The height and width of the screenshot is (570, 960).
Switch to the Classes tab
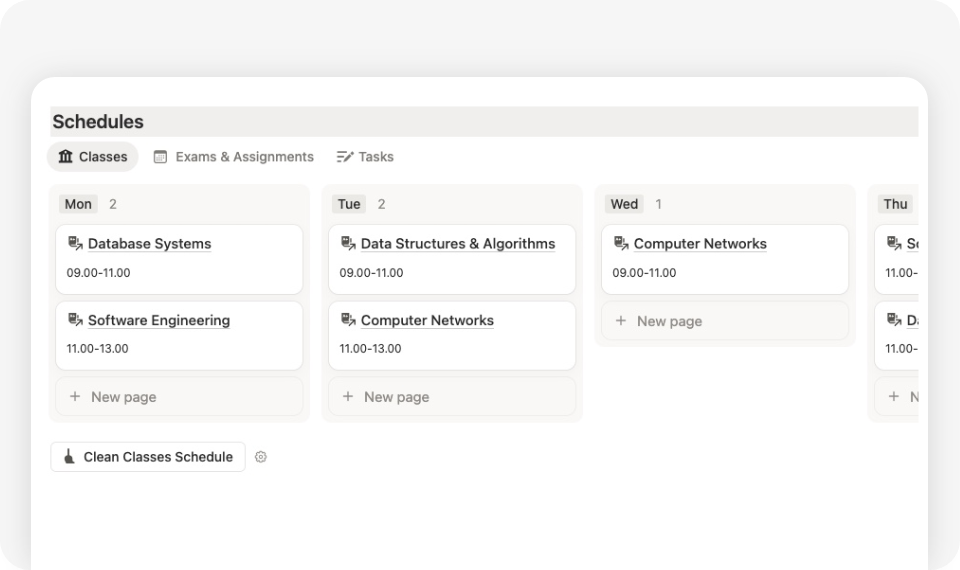click(93, 157)
